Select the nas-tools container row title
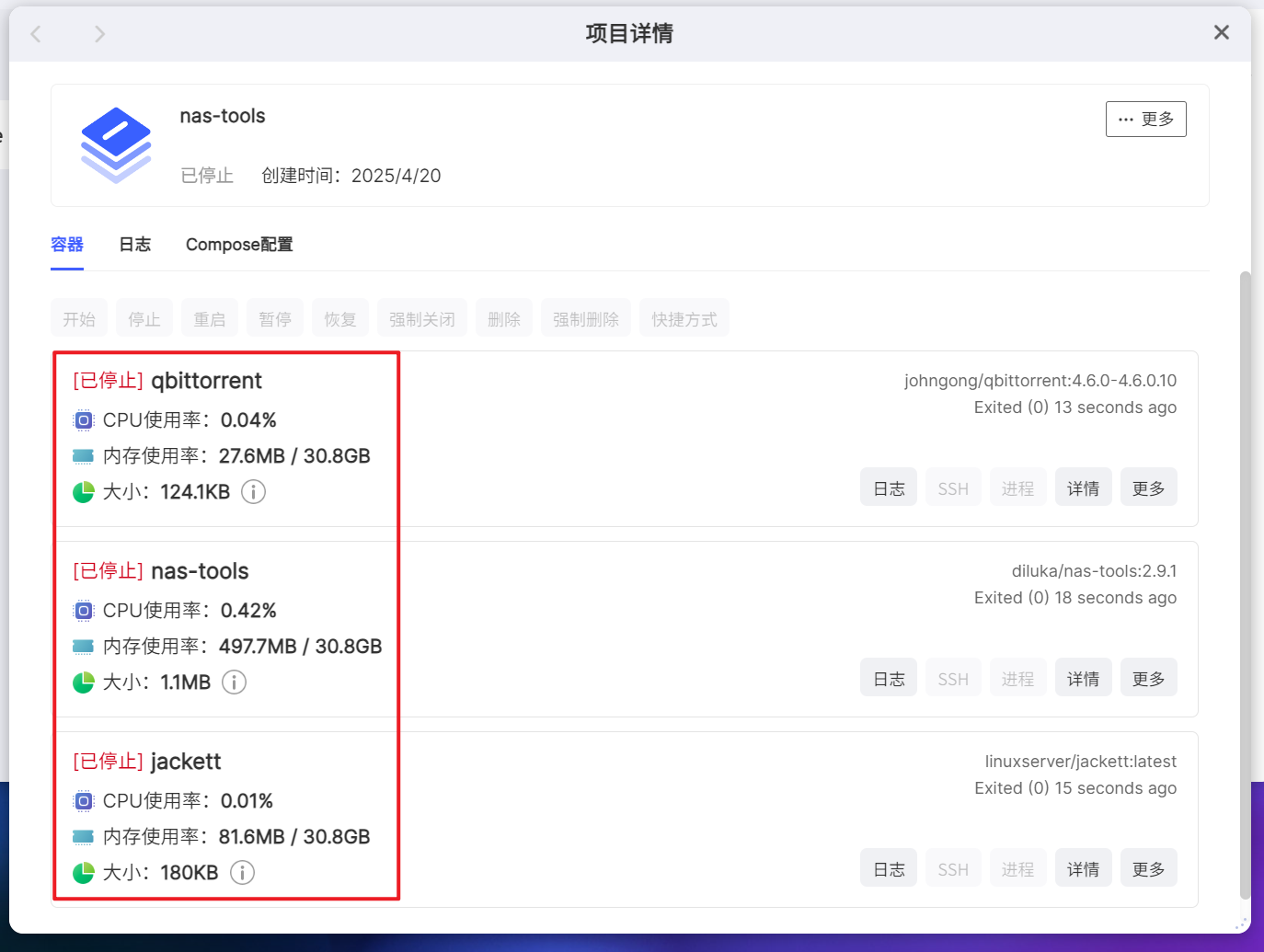 (x=200, y=571)
